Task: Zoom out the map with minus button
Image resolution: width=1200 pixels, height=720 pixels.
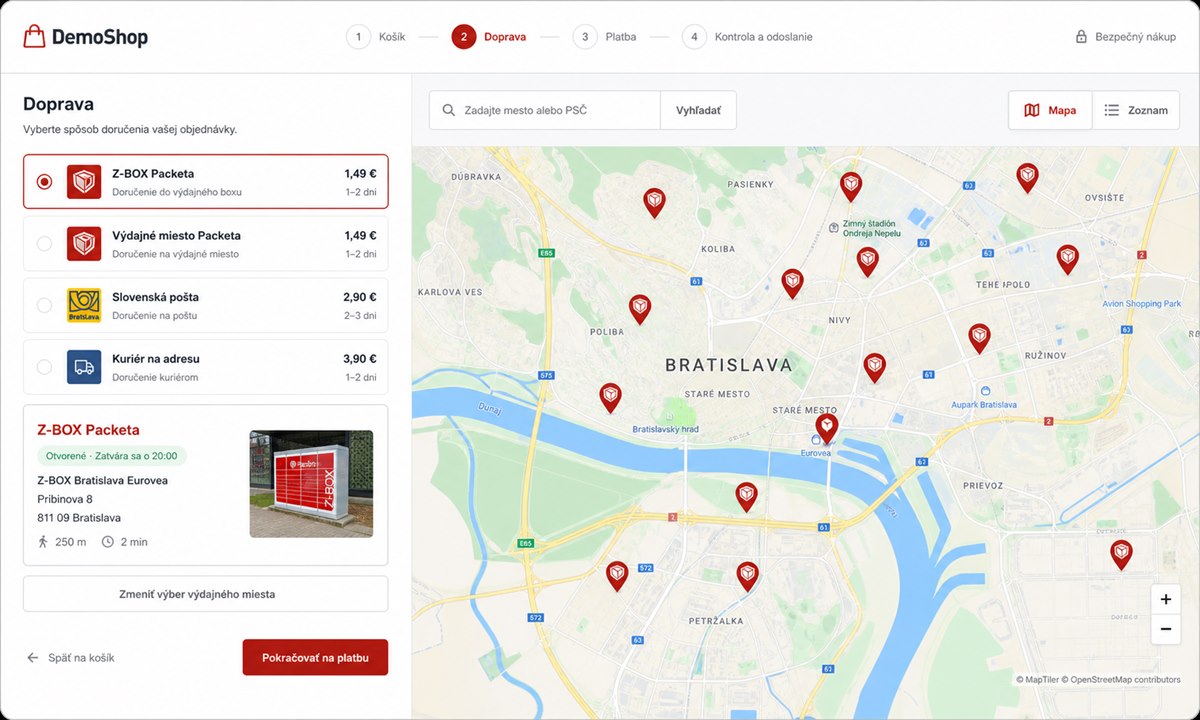Action: (x=1165, y=629)
